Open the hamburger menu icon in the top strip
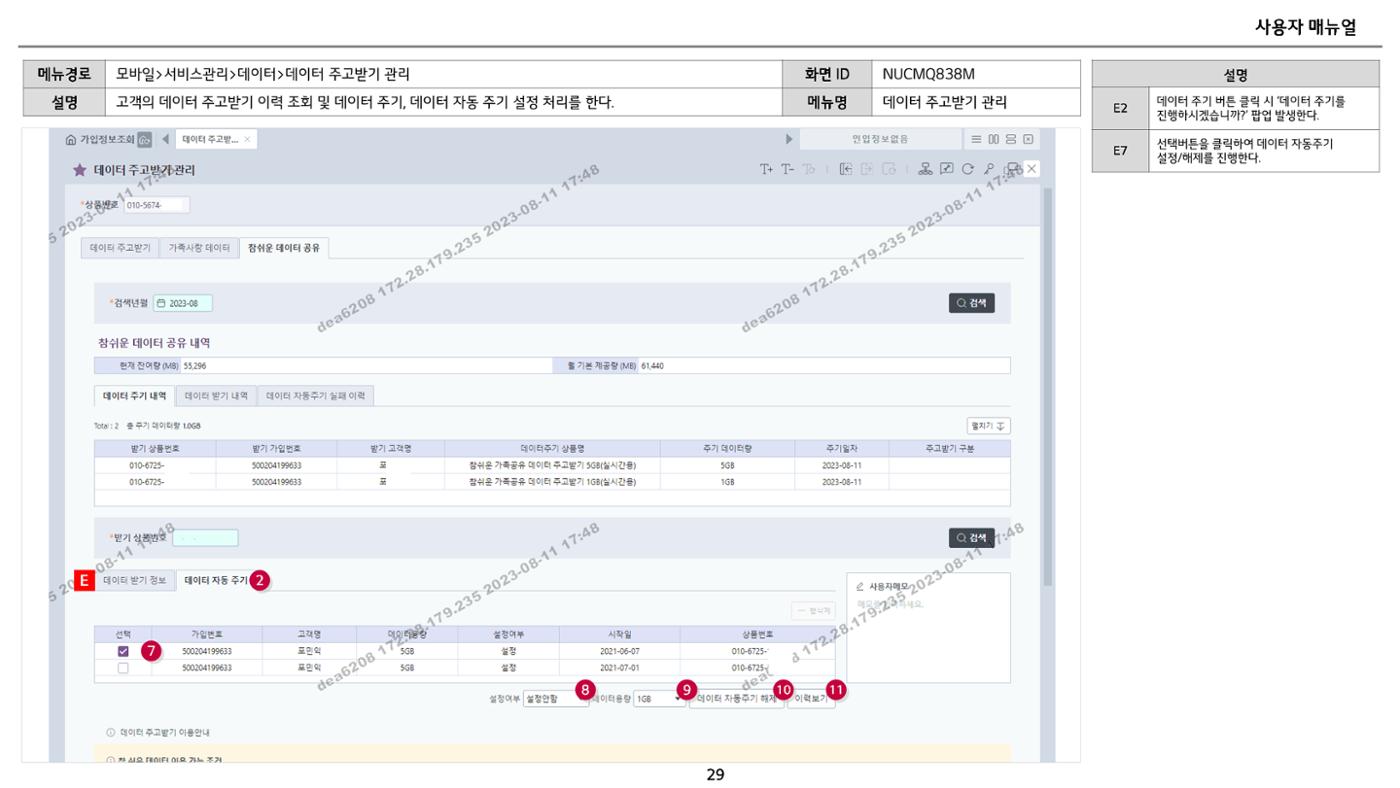1400x788 pixels. pos(976,139)
